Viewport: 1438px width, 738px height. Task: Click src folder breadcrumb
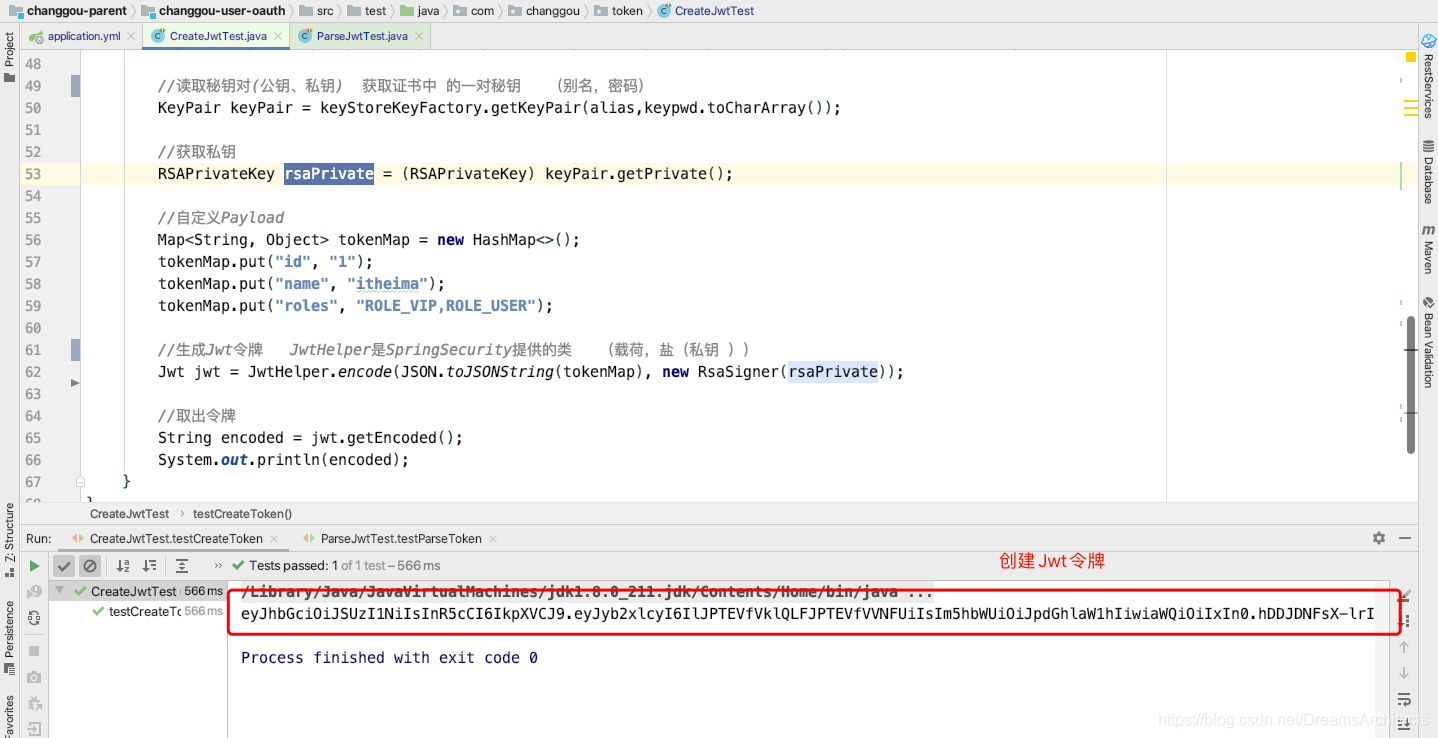[317, 11]
